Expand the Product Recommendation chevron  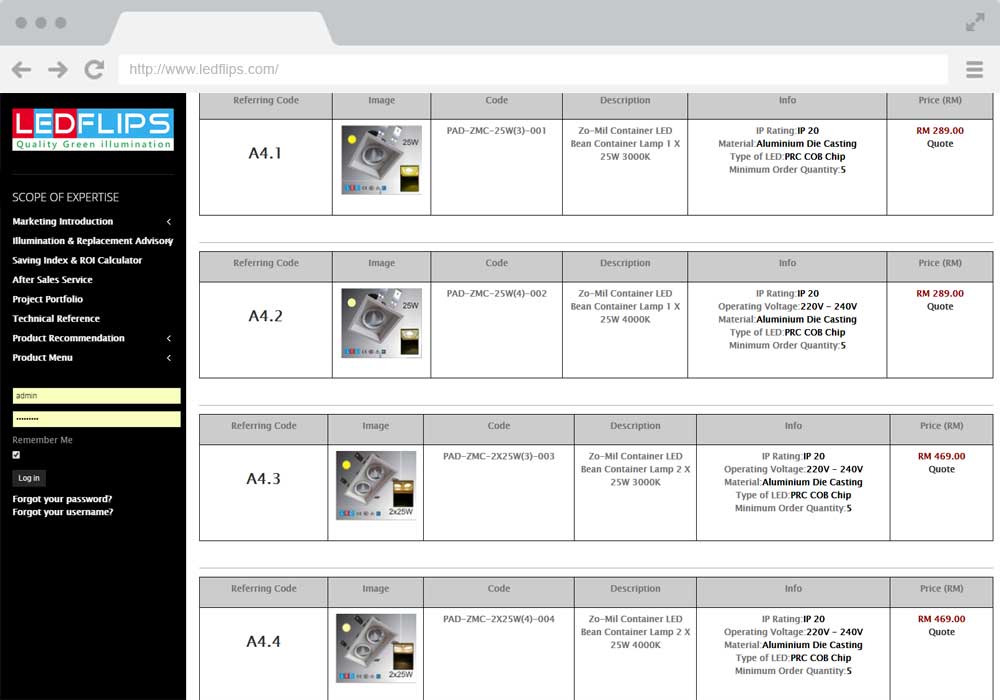(x=169, y=339)
